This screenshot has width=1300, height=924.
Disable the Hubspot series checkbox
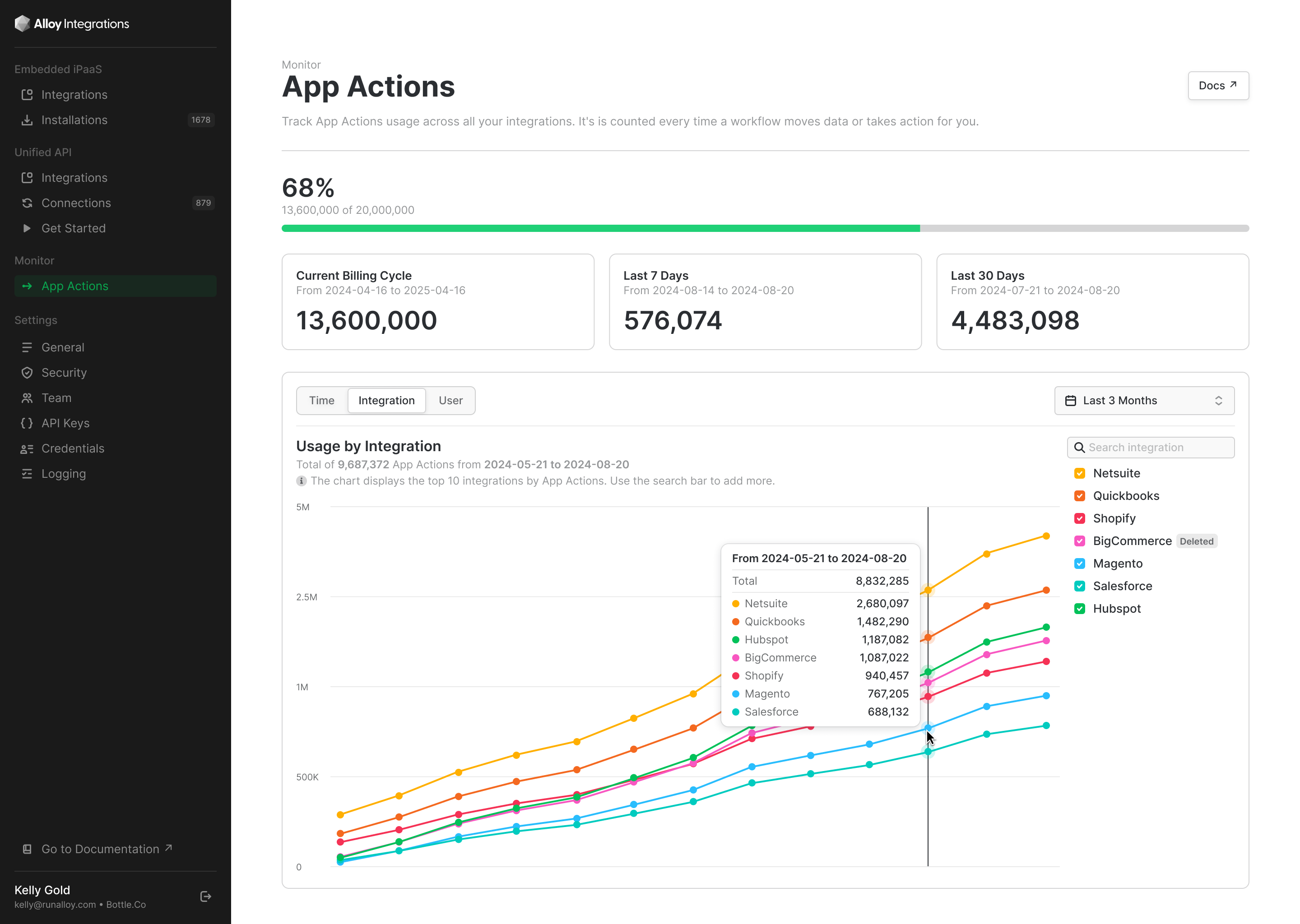point(1079,609)
